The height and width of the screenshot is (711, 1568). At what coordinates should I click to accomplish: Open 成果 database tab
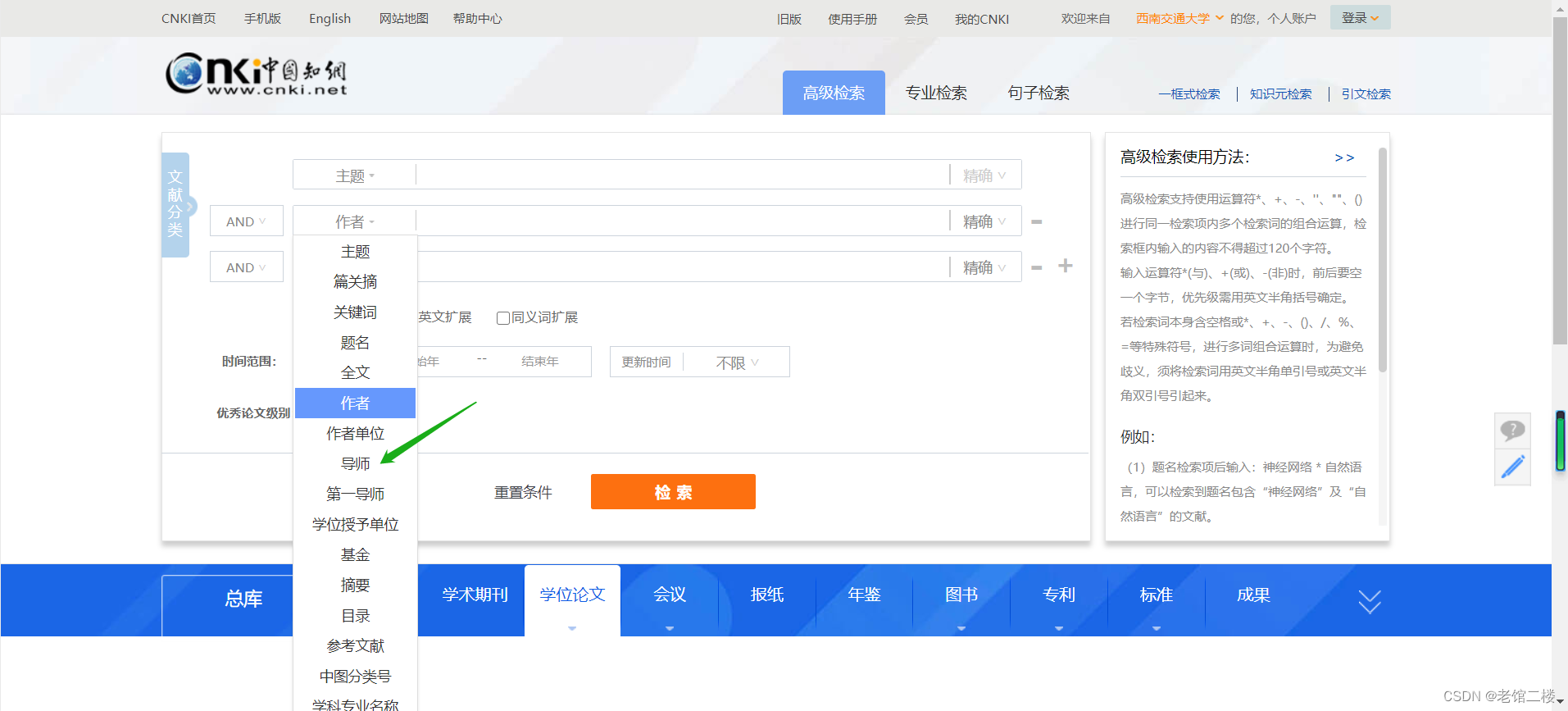[x=1253, y=595]
